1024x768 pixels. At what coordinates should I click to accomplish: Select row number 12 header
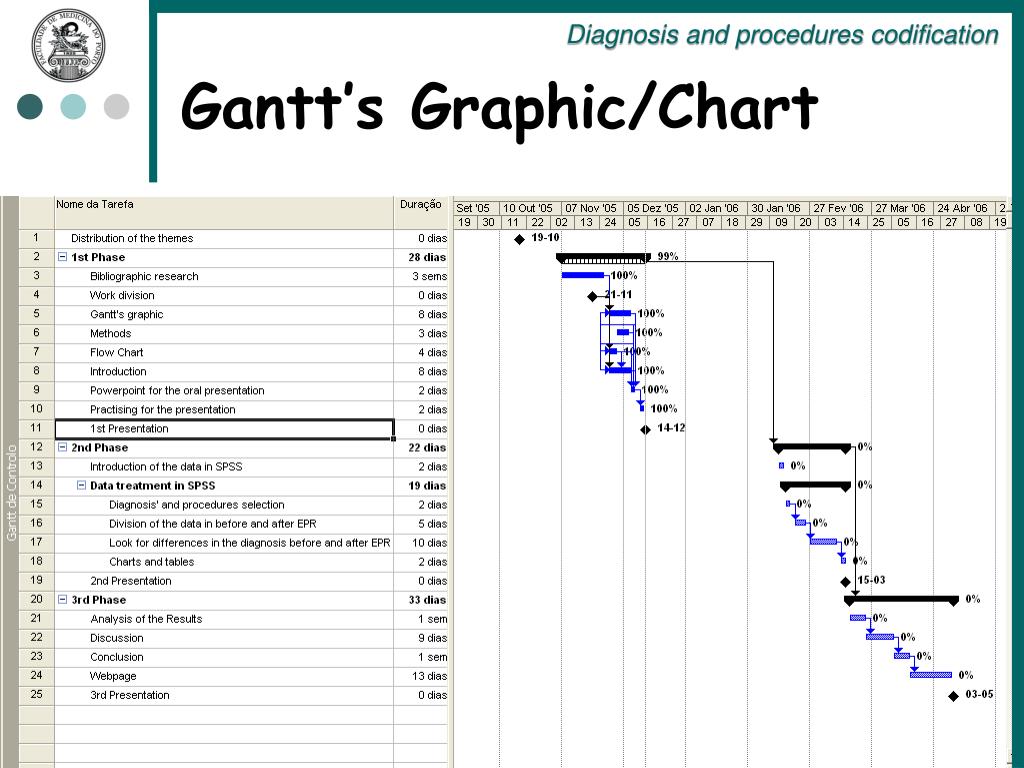(x=37, y=447)
